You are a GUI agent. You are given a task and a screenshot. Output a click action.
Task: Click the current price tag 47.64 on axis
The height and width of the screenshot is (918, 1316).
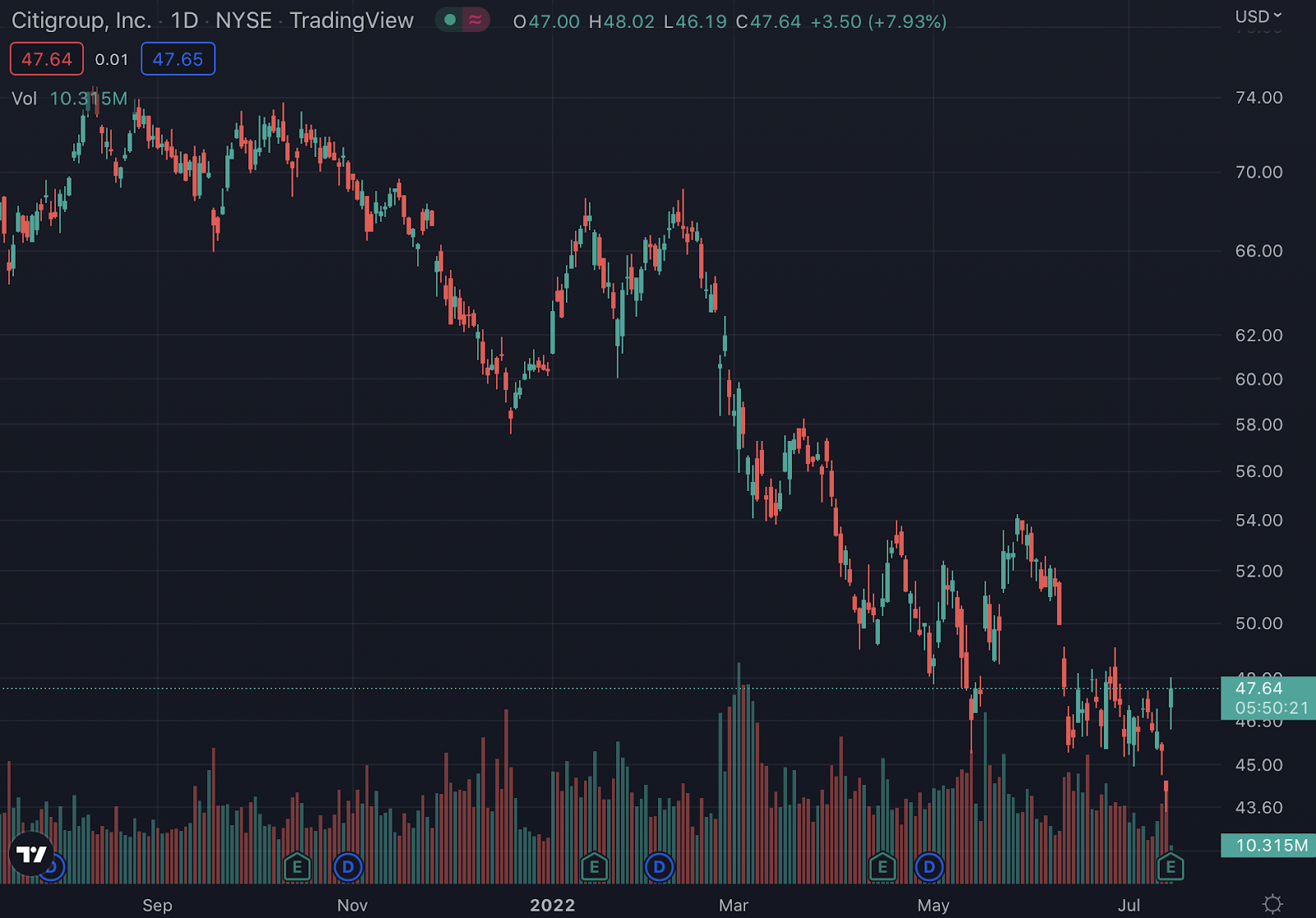click(1258, 688)
